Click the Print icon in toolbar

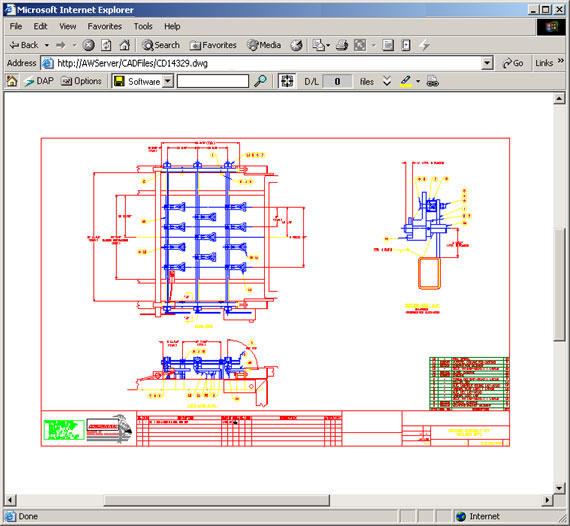(x=342, y=45)
